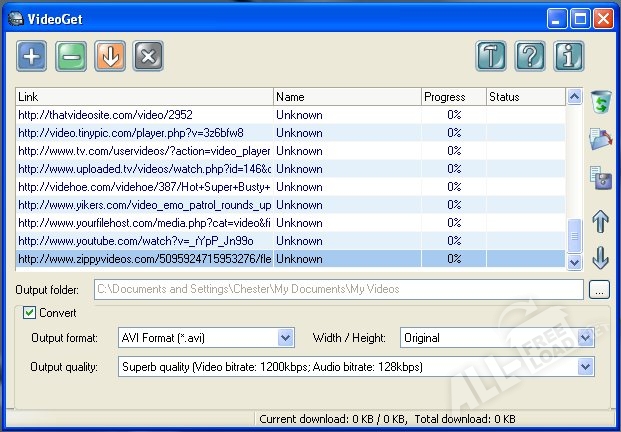Screen dimensions: 621x432
Task: Click the gray X stop button
Action: pyautogui.click(x=148, y=56)
